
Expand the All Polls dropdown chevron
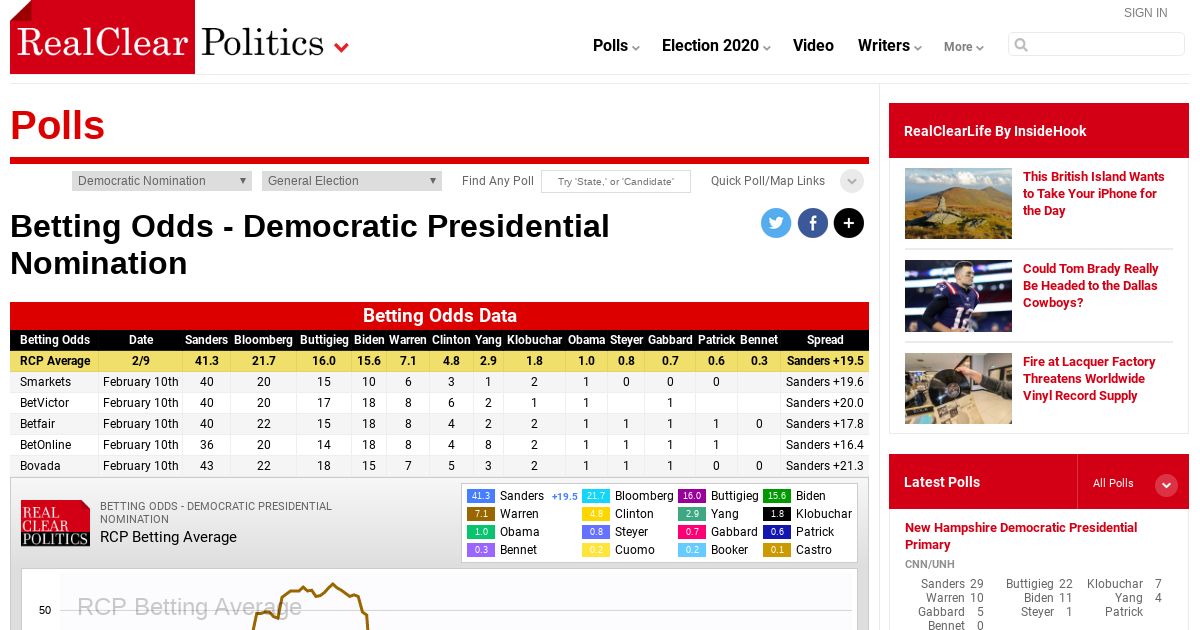[x=1166, y=485]
